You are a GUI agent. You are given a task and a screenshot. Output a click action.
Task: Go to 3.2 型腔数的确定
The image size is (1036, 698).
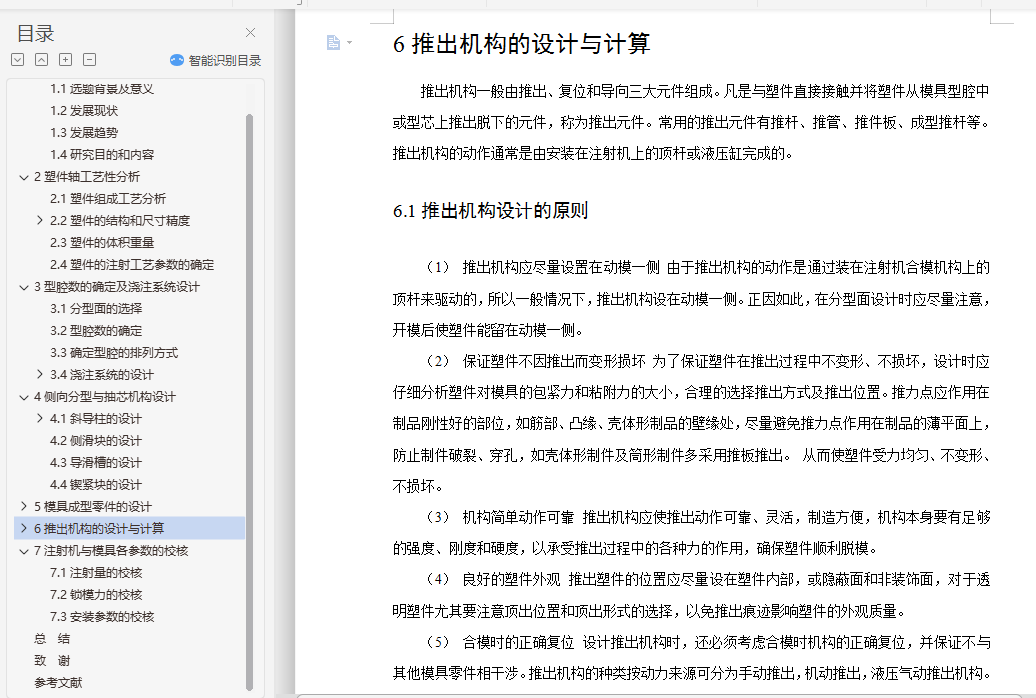point(96,330)
